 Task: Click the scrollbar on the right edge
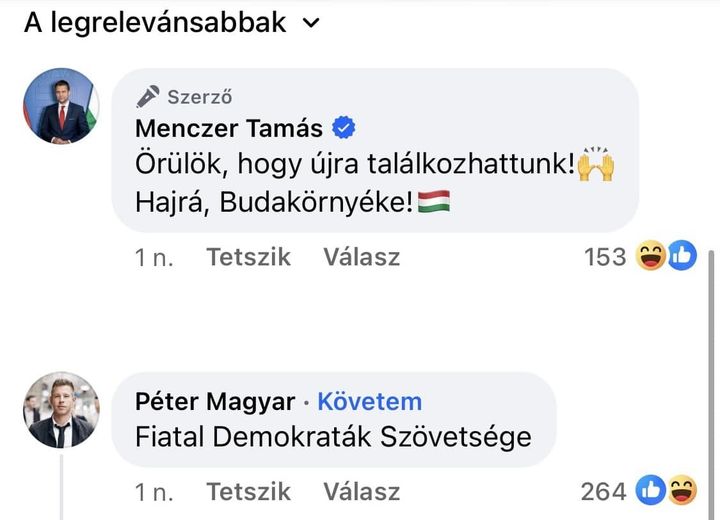point(713,380)
